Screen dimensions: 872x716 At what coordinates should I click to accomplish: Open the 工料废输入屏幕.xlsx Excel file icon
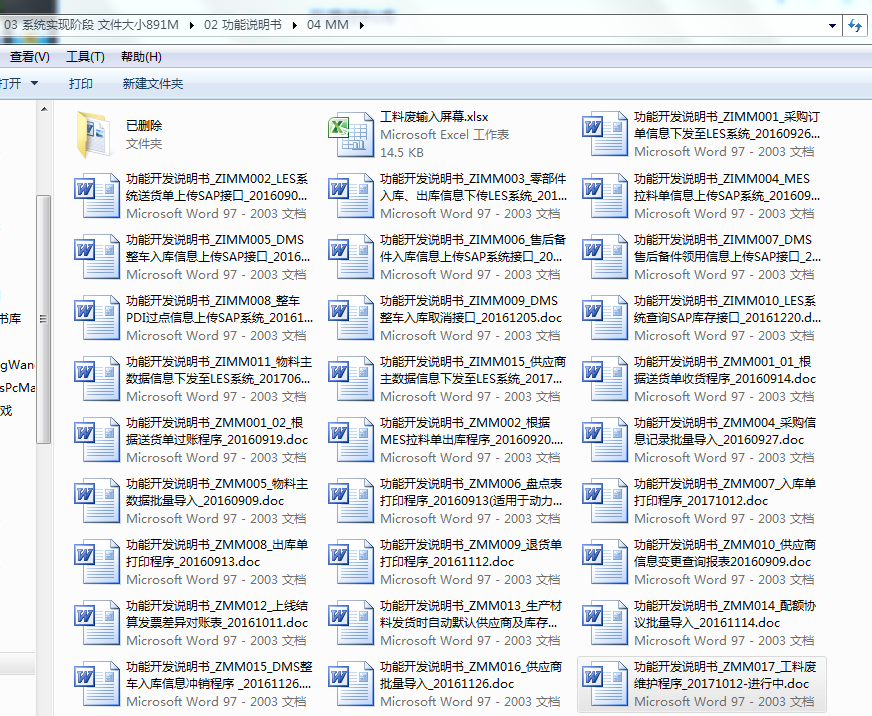351,135
